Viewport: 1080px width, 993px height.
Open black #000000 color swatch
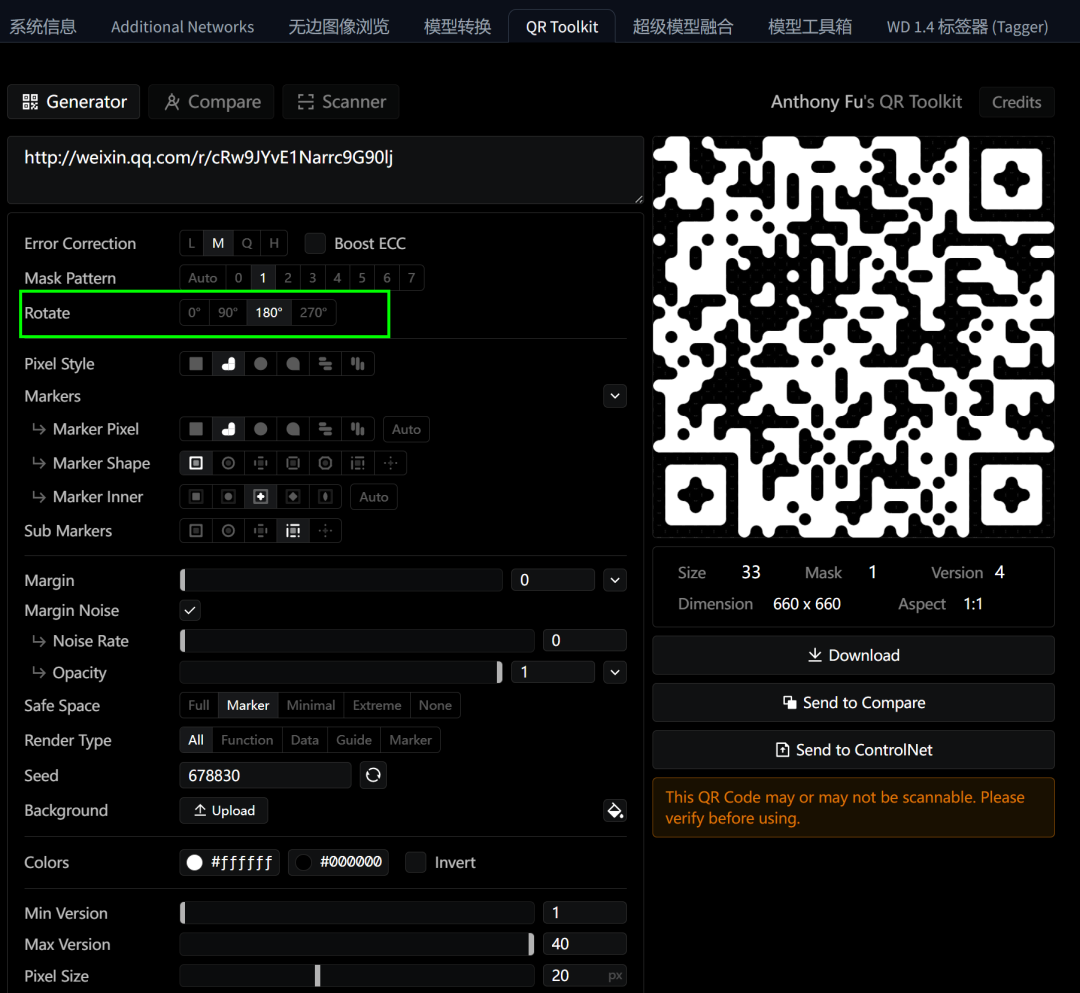click(338, 862)
